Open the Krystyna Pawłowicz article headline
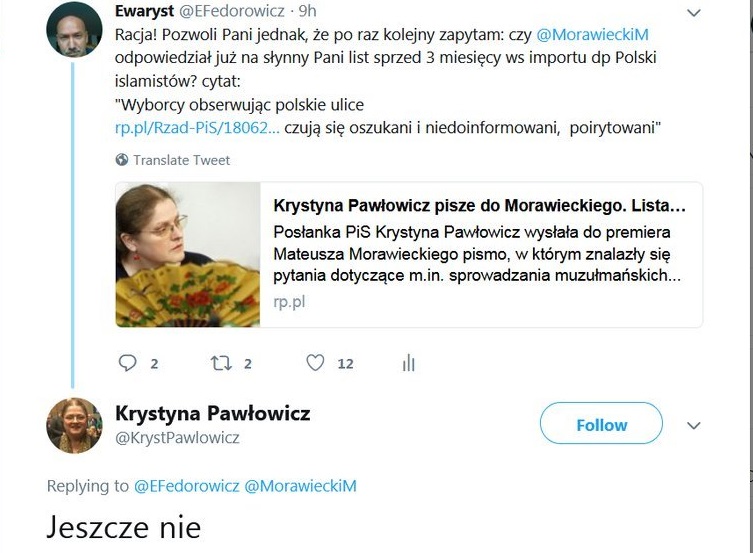This screenshot has width=753, height=553. [479, 208]
